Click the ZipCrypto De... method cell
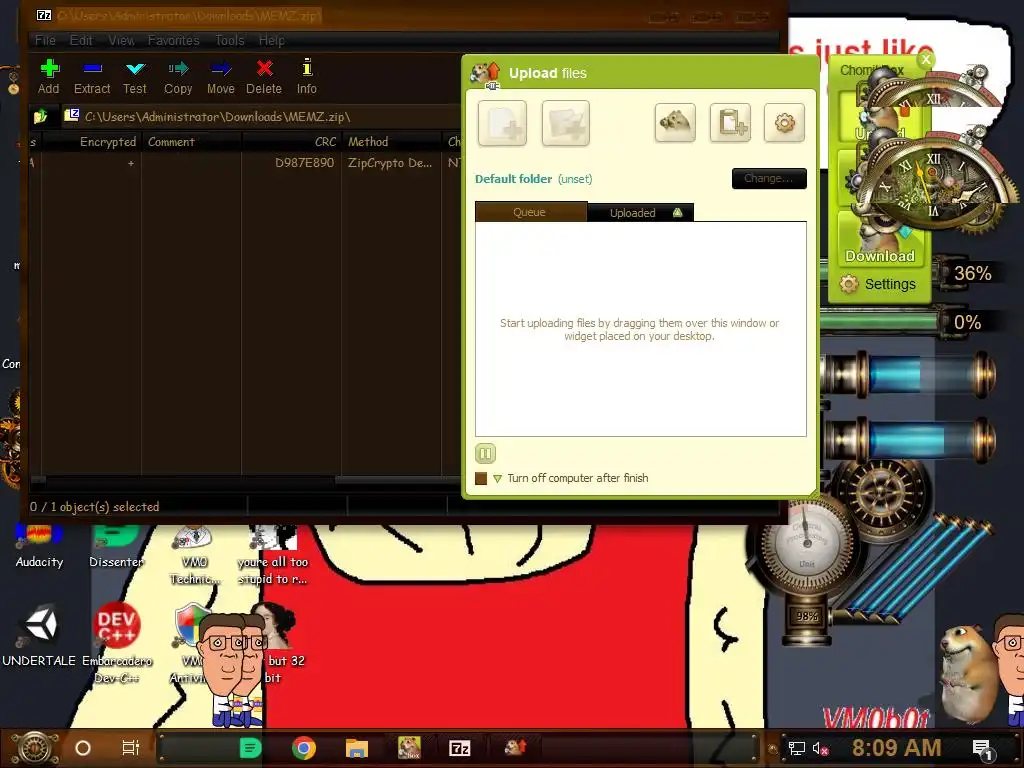 [x=390, y=163]
